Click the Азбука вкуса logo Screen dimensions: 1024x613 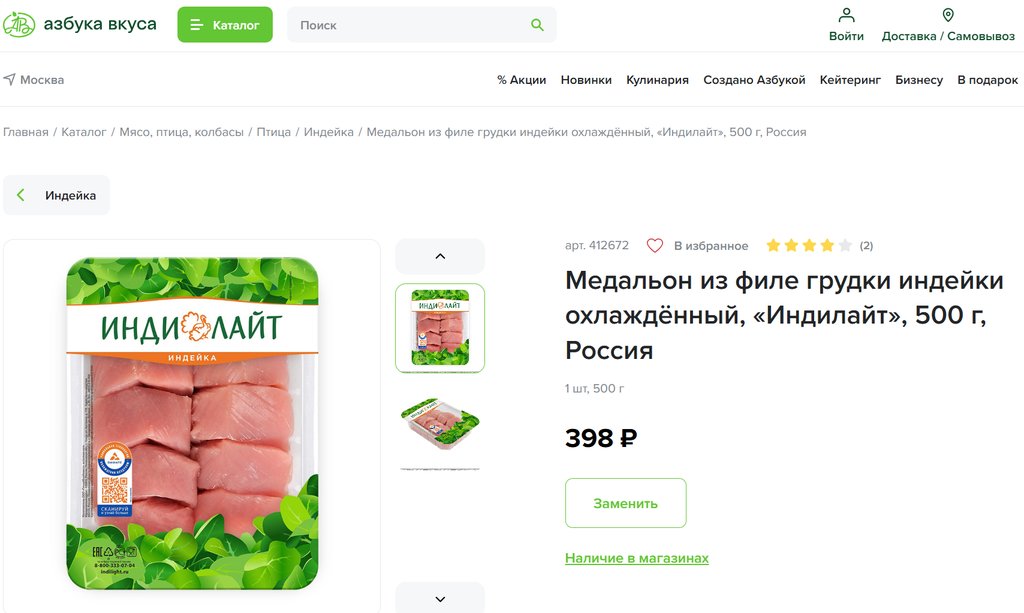coord(80,24)
